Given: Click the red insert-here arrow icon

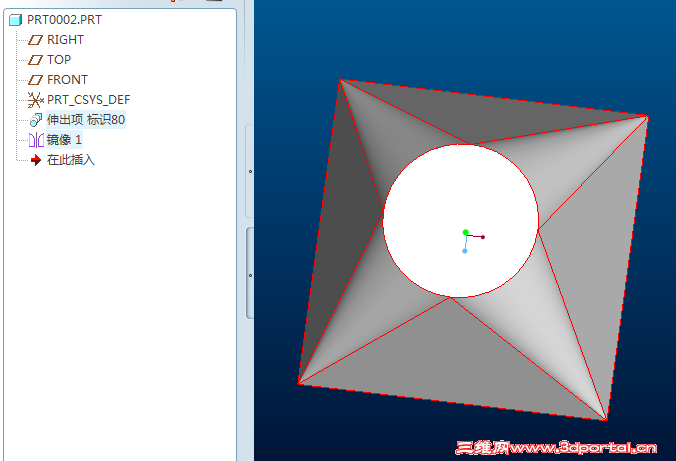Looking at the screenshot, I should [x=36, y=160].
